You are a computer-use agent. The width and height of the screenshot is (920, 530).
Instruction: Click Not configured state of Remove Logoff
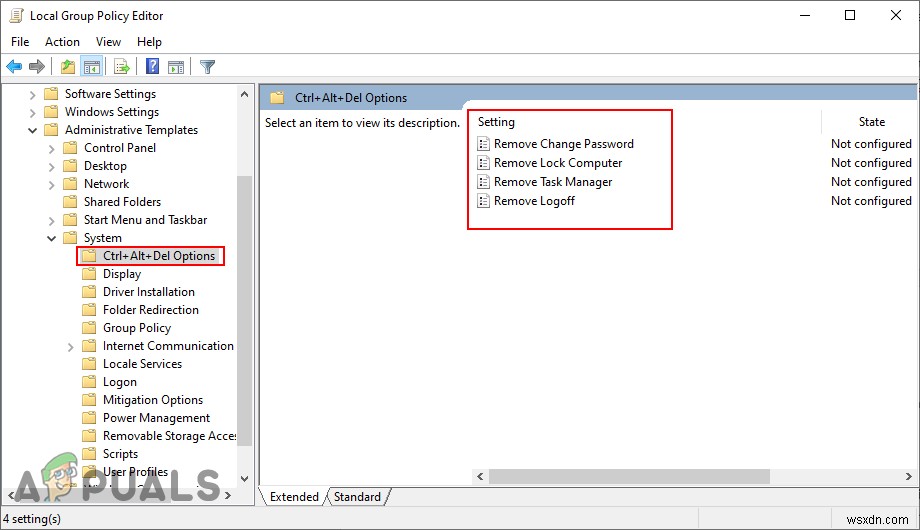(871, 201)
